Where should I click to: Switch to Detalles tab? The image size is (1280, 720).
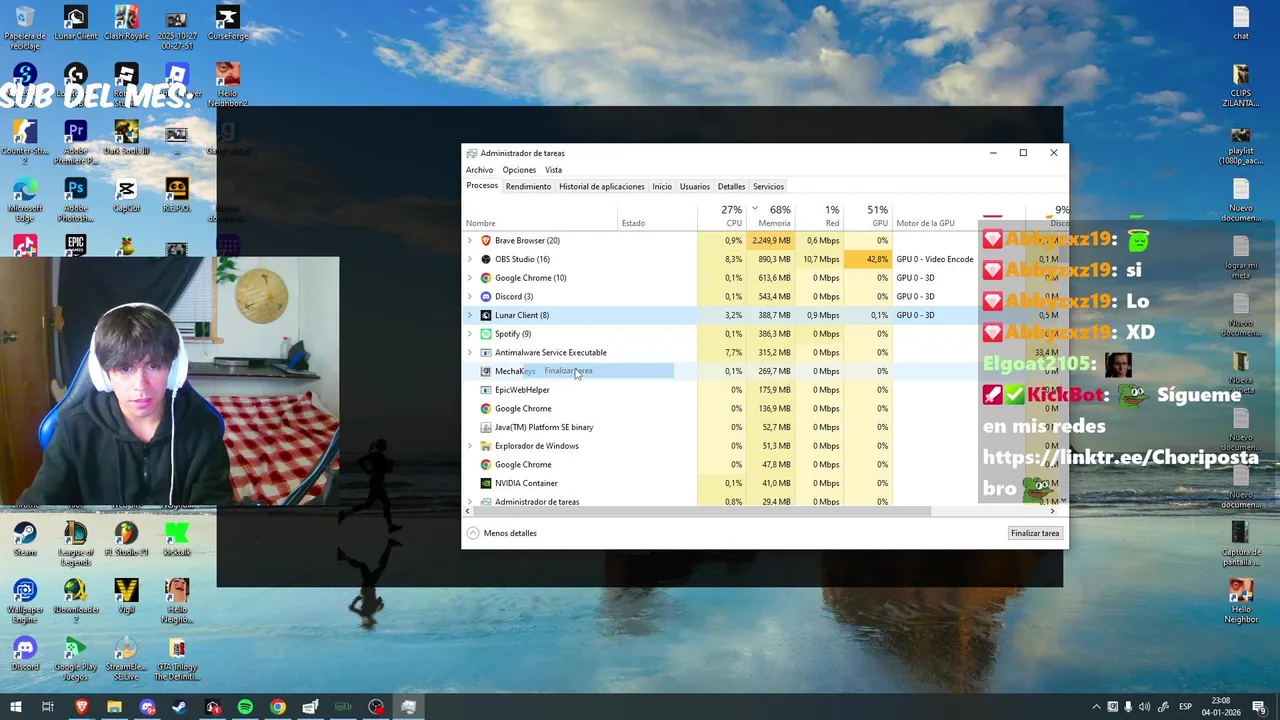tap(731, 187)
